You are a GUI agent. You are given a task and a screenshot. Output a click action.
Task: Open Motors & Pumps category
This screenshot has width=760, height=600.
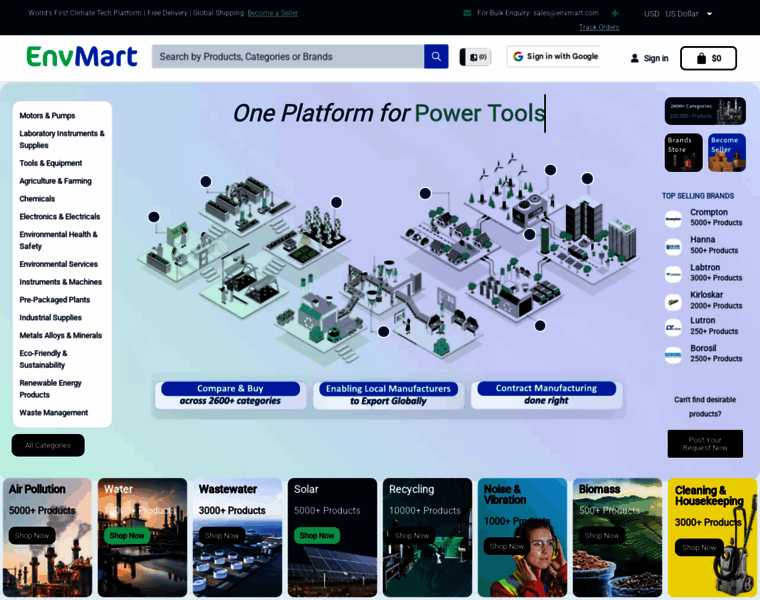47,116
